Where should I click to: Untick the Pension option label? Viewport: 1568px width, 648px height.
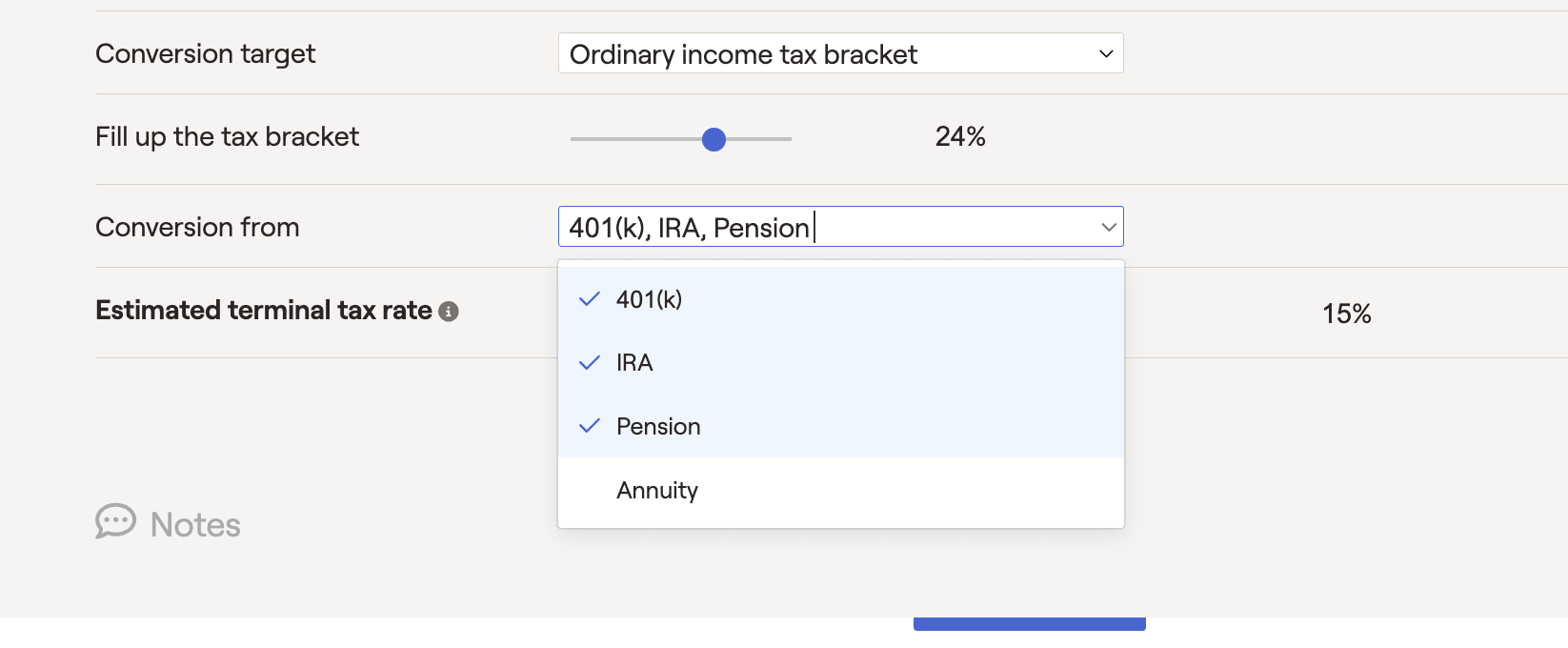coord(658,426)
